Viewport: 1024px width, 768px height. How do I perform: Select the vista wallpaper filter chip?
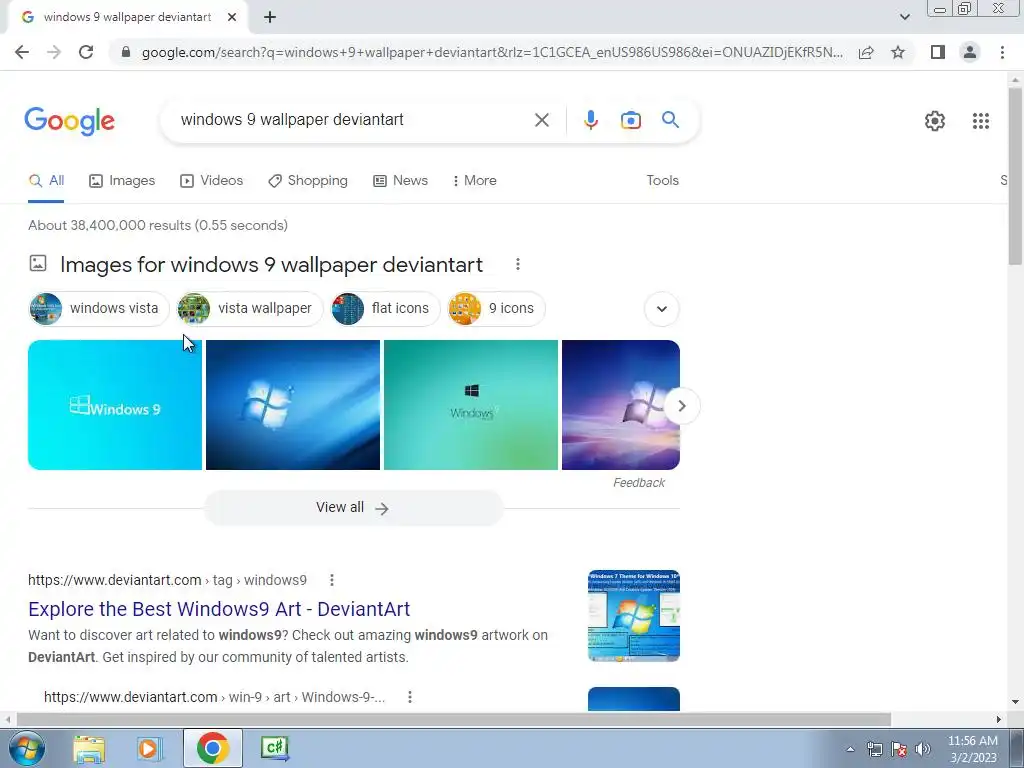tap(250, 308)
